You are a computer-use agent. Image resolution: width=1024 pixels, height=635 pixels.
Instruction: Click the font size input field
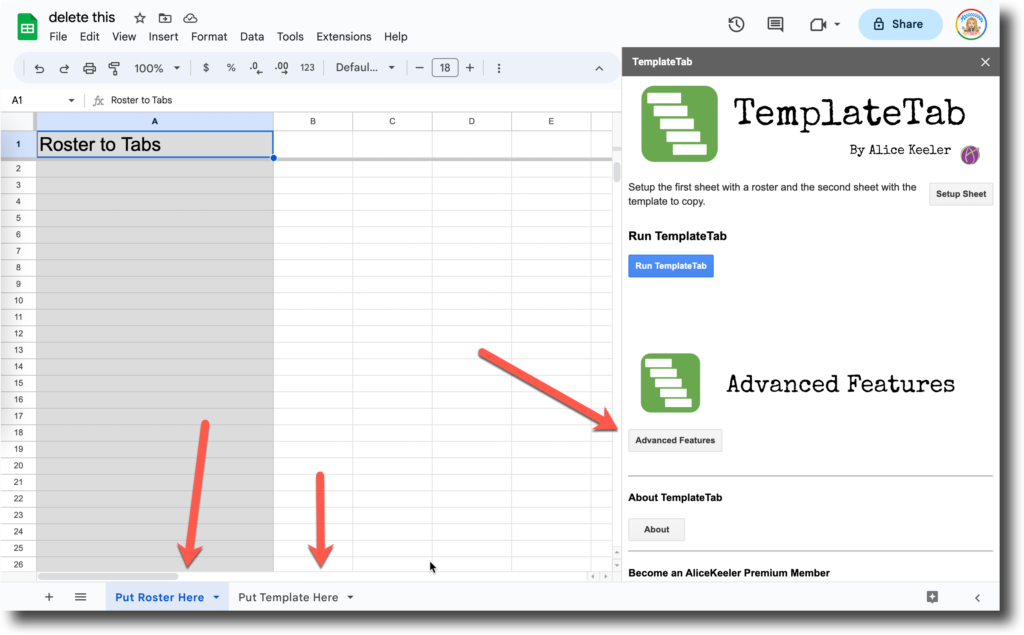445,68
